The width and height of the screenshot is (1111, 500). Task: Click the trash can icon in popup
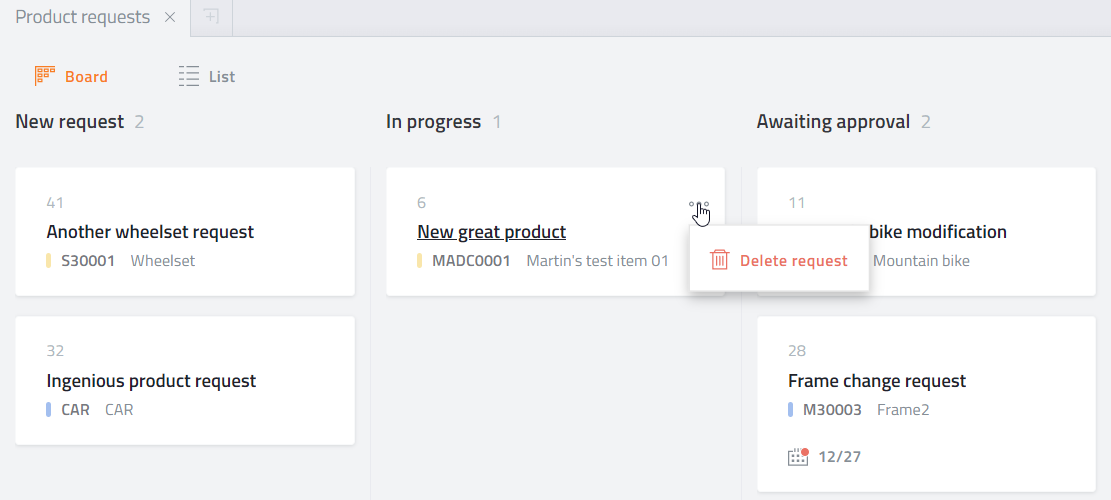(x=719, y=260)
